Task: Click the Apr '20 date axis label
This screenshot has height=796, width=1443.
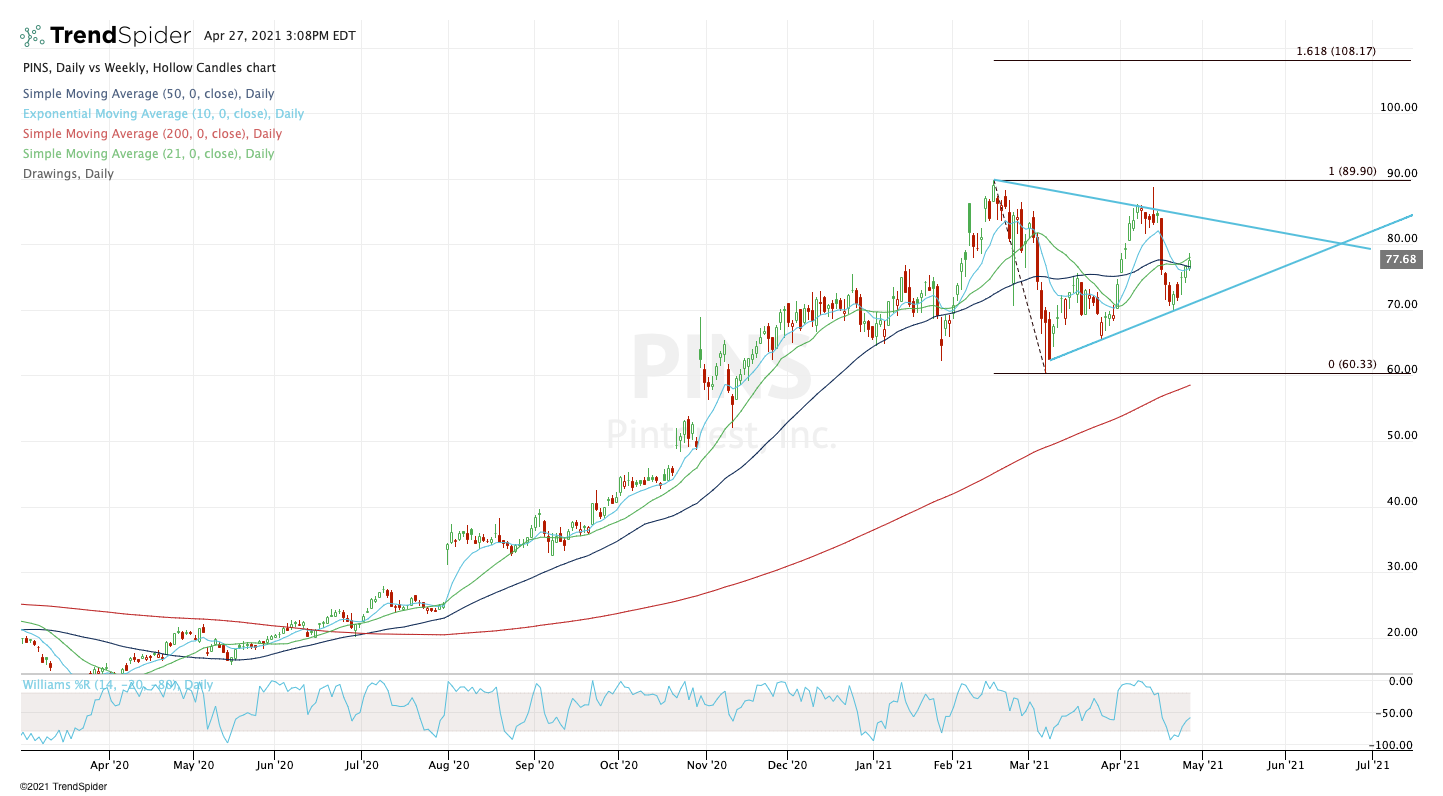Action: click(108, 767)
